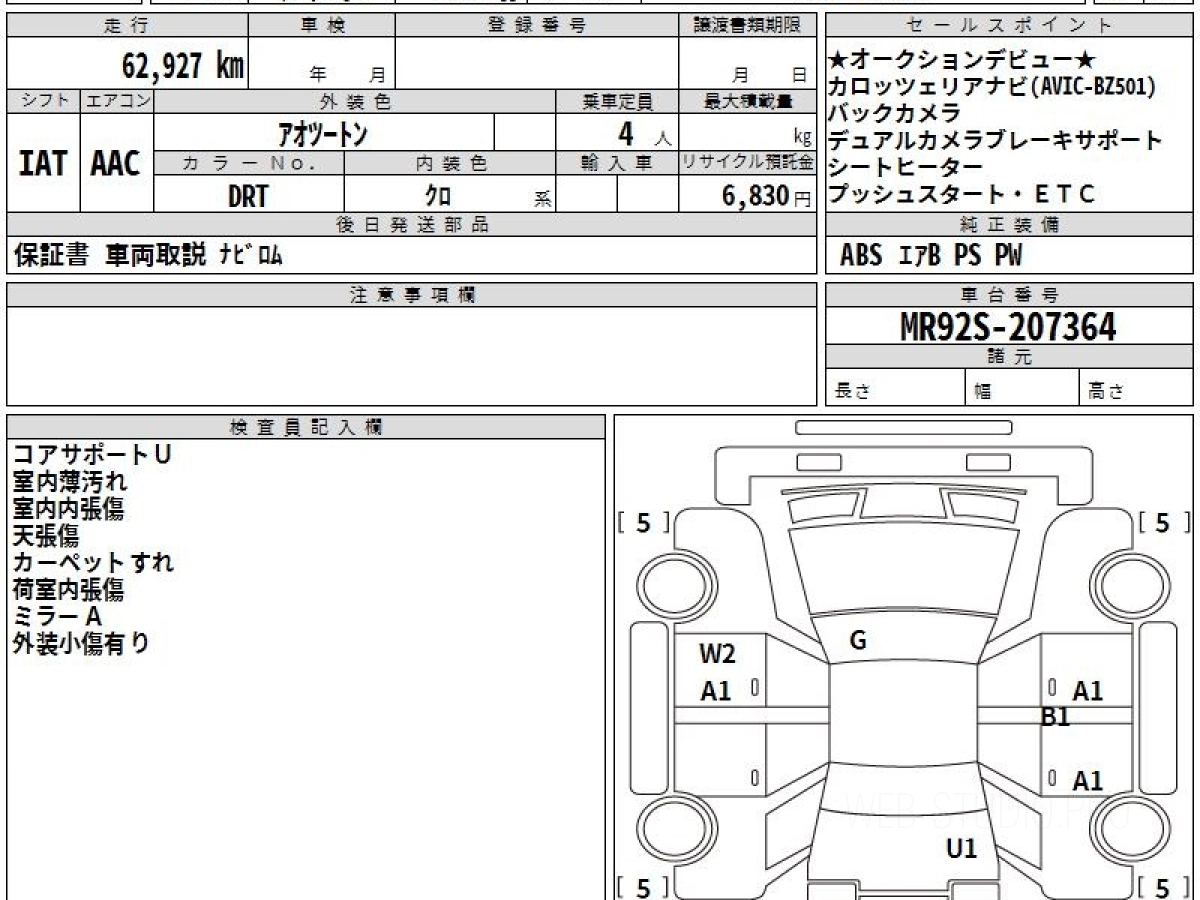The height and width of the screenshot is (900, 1200).
Task: Select 保証書 車両取説 ナビロム line
Action: click(x=148, y=256)
